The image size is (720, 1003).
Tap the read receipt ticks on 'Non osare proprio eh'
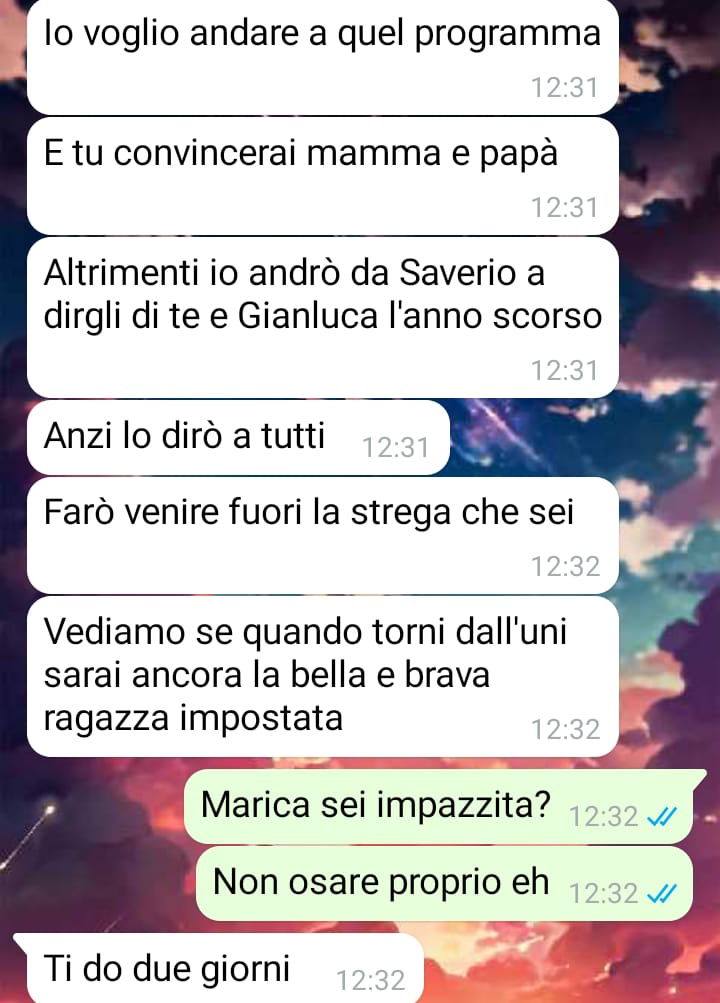661,893
